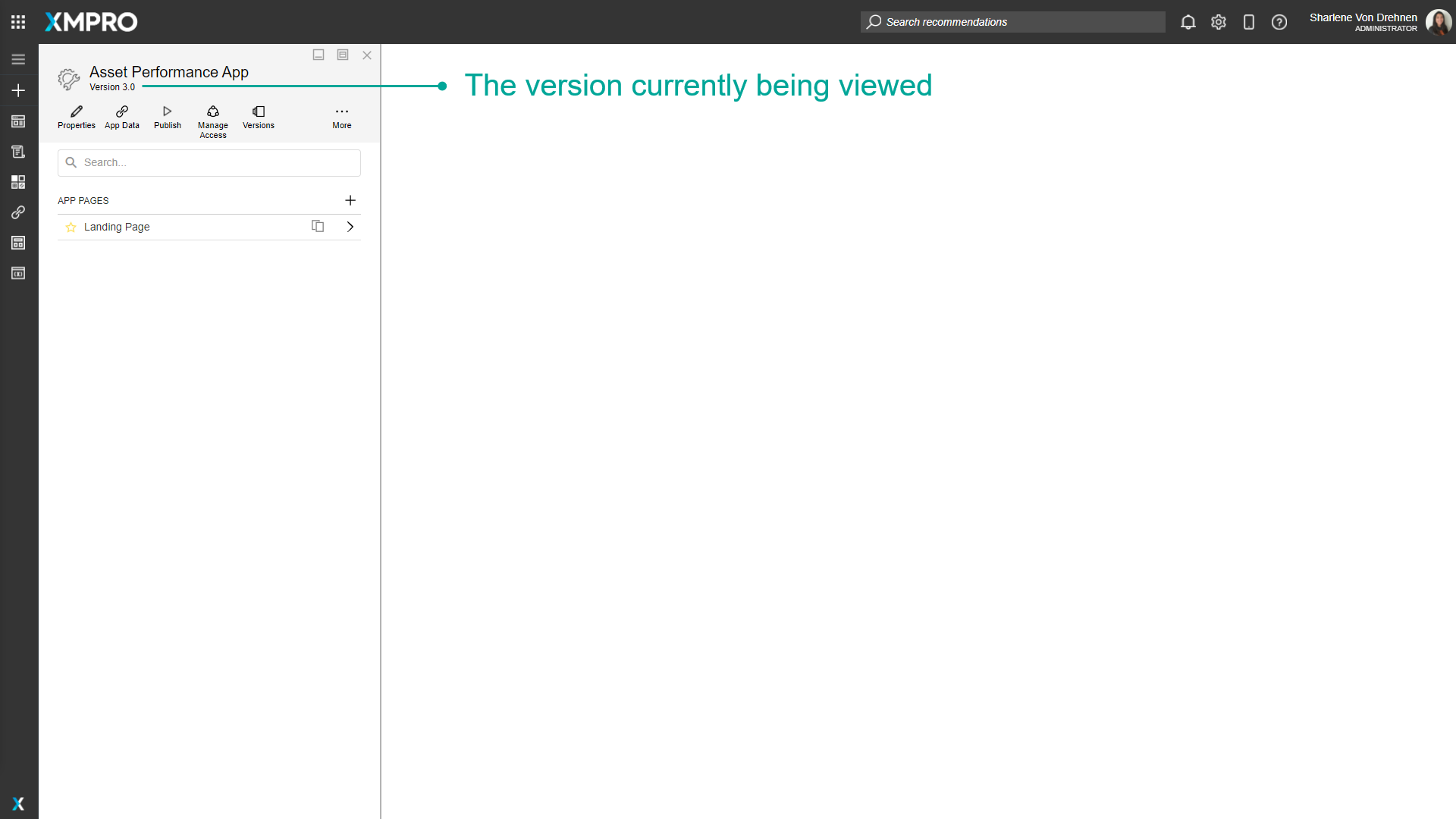The width and height of the screenshot is (1456, 819).
Task: Open Manage Access for the app
Action: point(212,116)
